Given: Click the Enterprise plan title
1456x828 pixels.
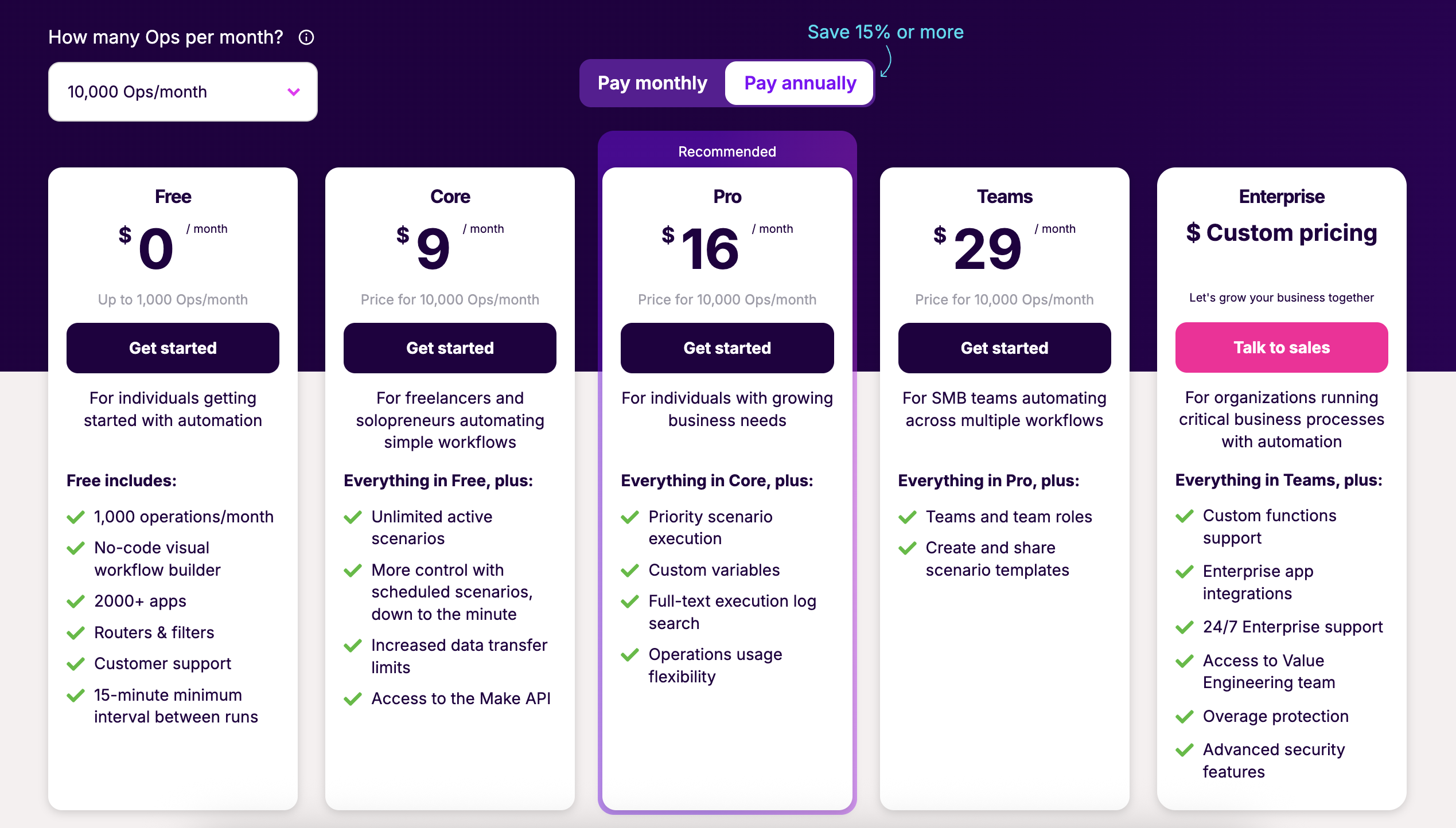Looking at the screenshot, I should click(1282, 196).
